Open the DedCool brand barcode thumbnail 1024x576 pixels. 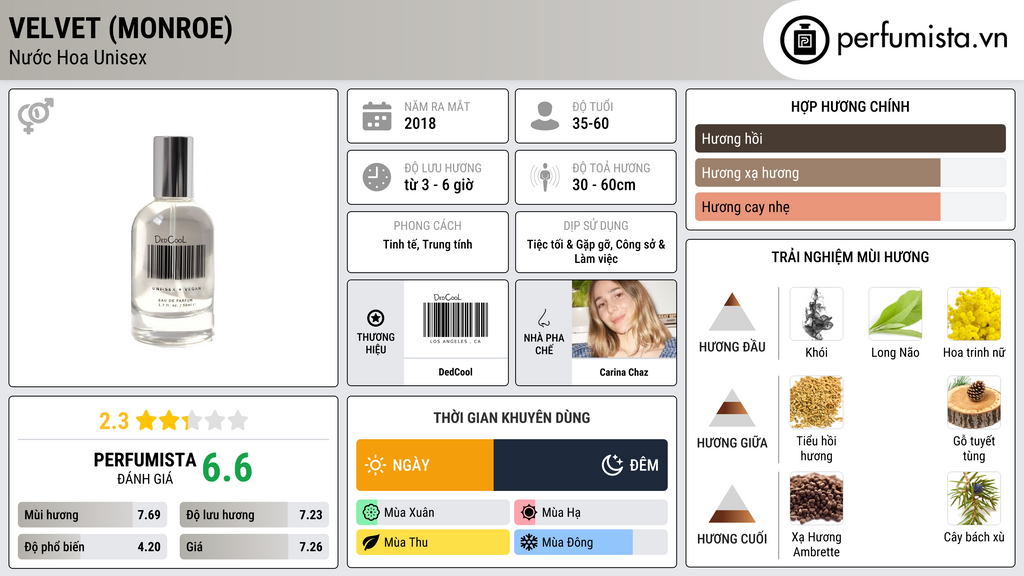point(456,319)
